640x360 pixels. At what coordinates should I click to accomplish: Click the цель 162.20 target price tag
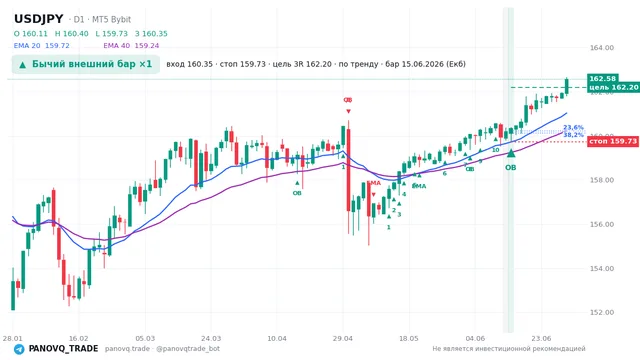coord(613,87)
